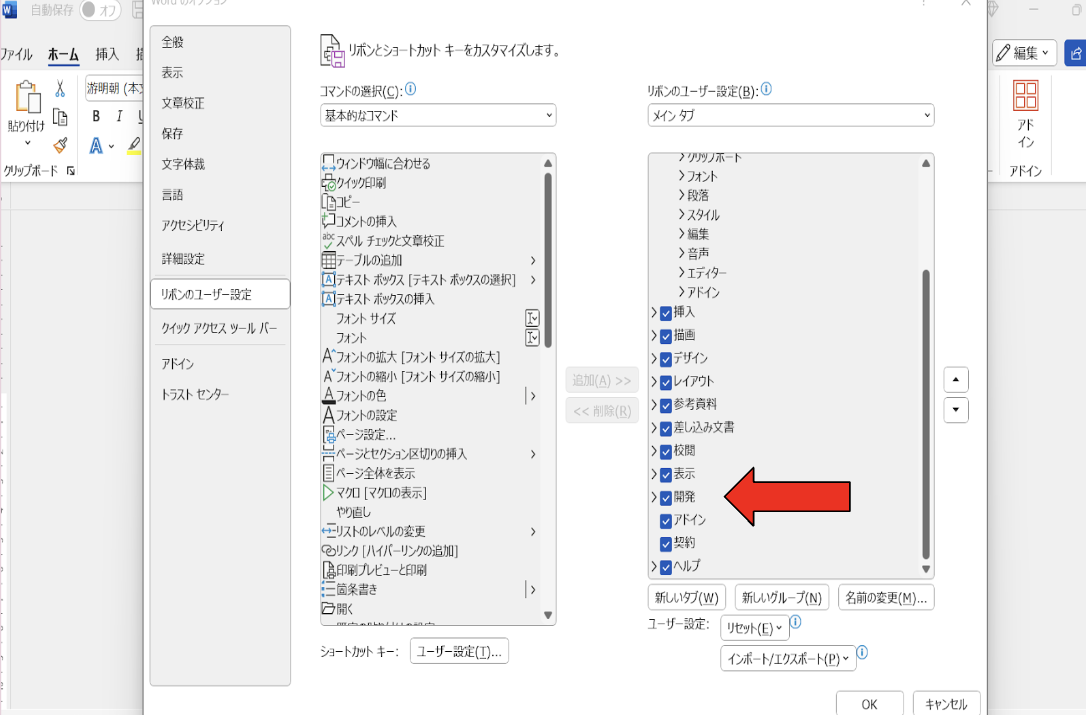
Task: Uncheck the 差し込み文書 tab checkbox
Action: [666, 428]
